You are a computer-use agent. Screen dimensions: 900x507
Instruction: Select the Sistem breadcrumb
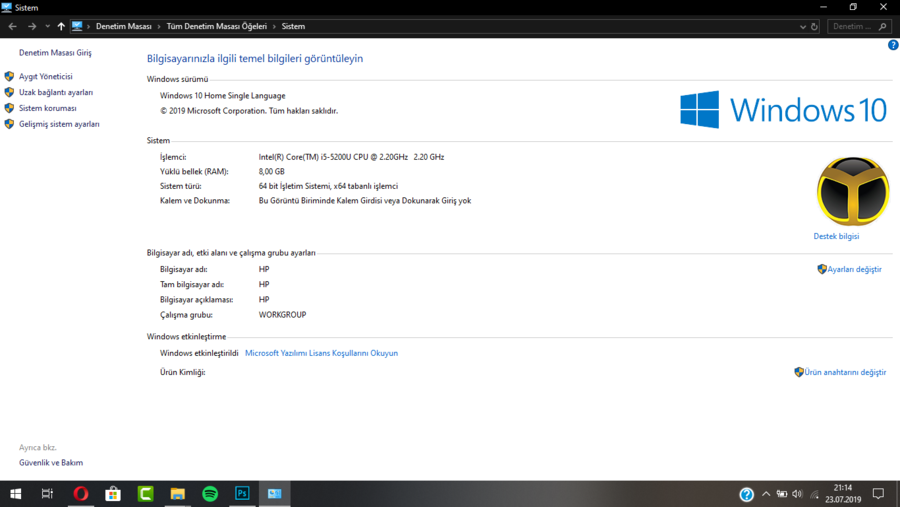point(293,26)
